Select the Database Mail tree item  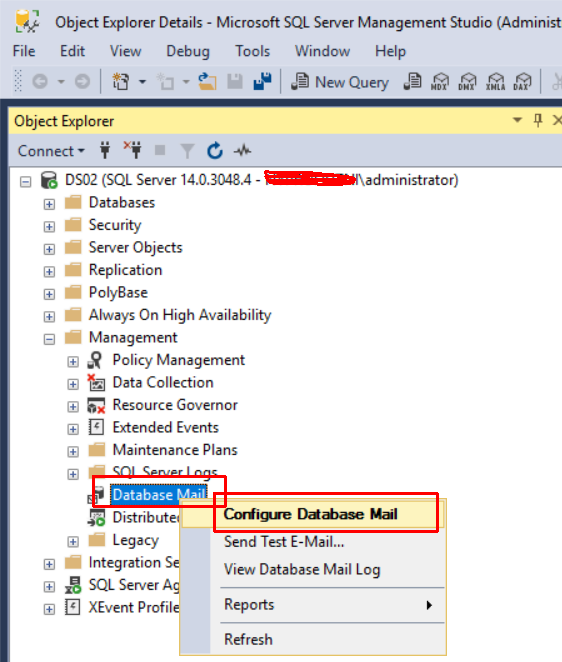click(x=159, y=495)
